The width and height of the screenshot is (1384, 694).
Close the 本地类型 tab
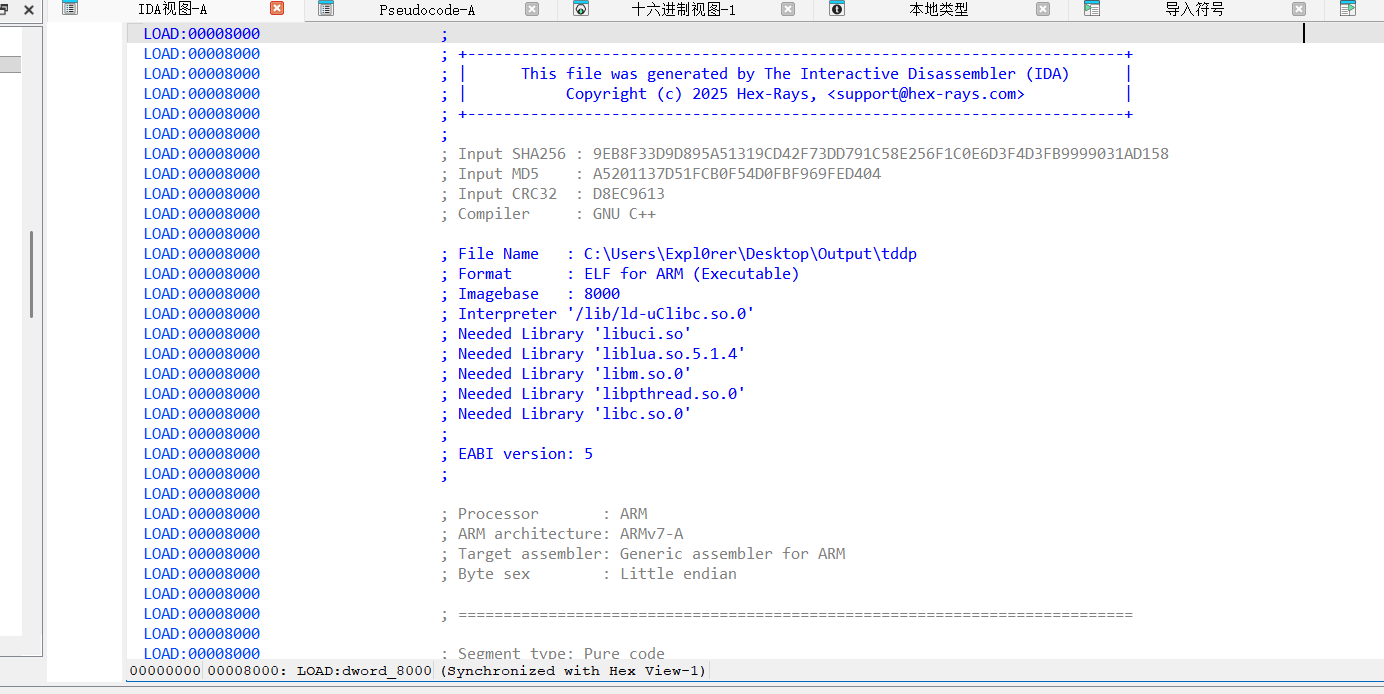coord(1043,9)
